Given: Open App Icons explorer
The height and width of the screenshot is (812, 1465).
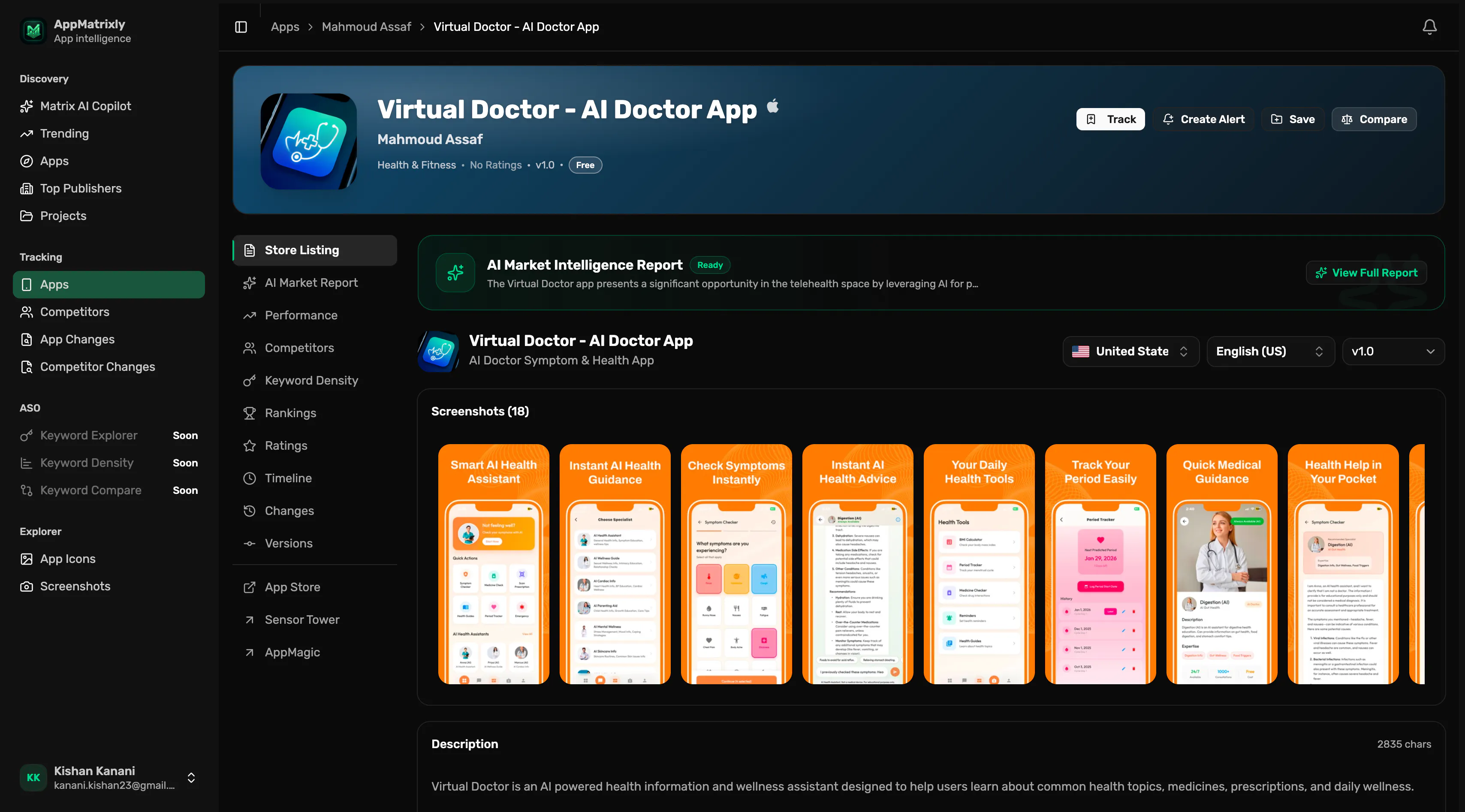Looking at the screenshot, I should 109,558.
